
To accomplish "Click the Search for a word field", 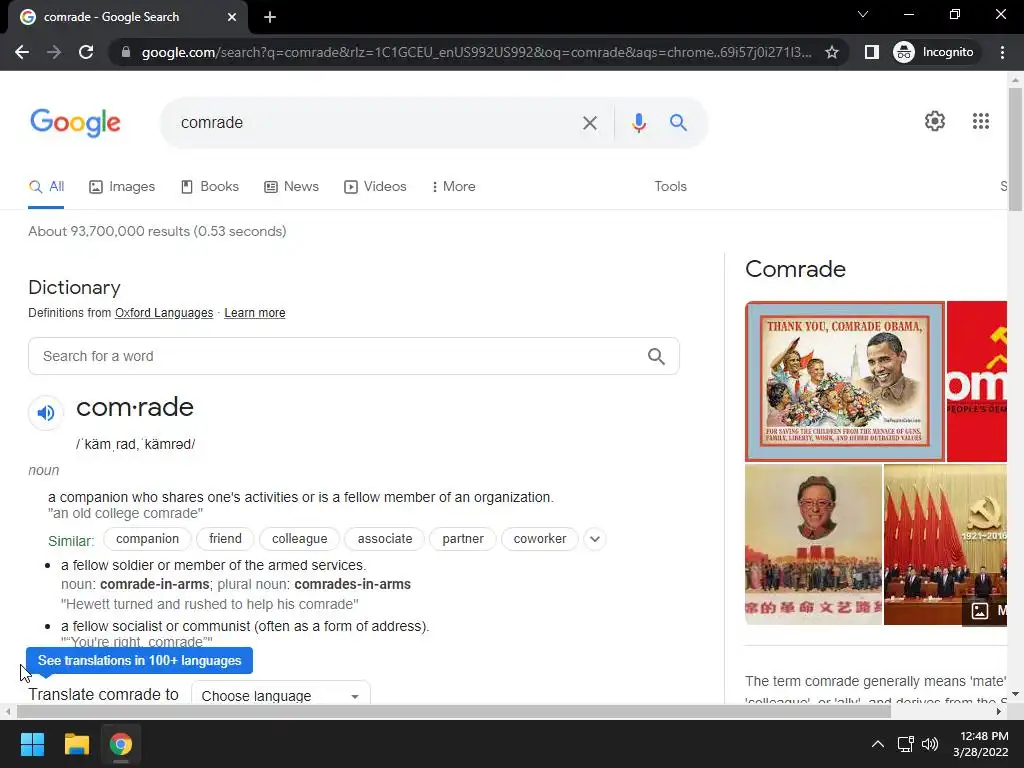I will [353, 356].
